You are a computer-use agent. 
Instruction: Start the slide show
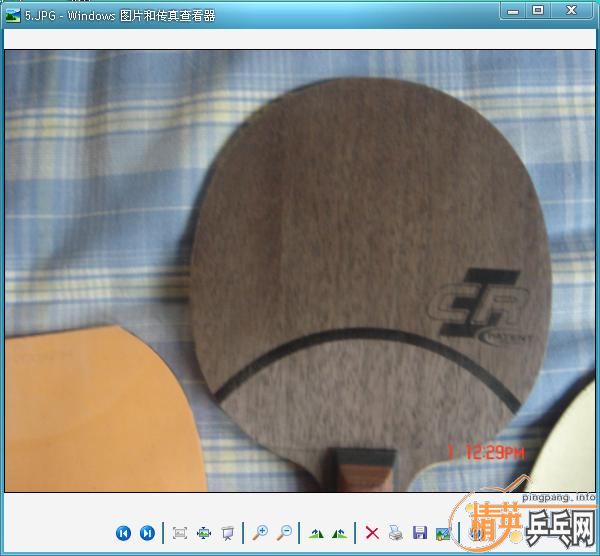228,533
